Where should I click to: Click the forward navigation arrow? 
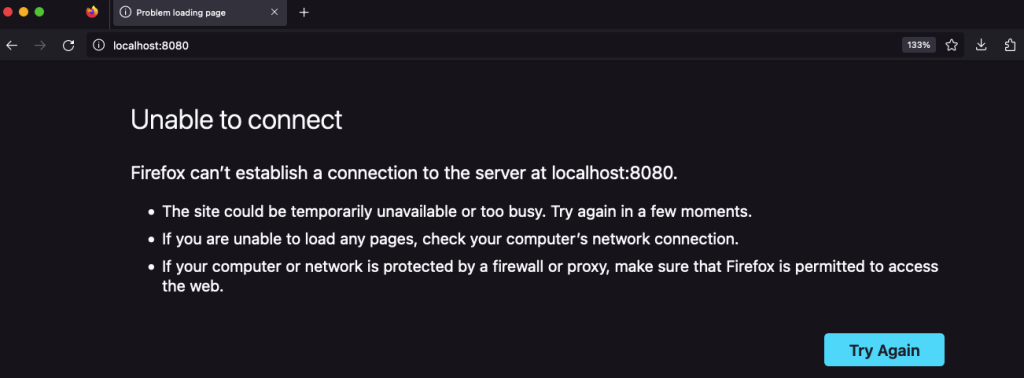point(40,45)
